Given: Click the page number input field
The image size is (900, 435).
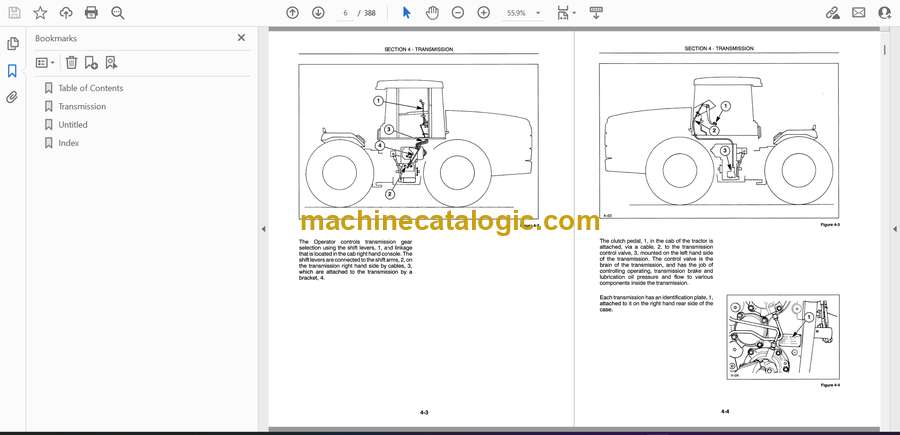Looking at the screenshot, I should click(x=345, y=13).
